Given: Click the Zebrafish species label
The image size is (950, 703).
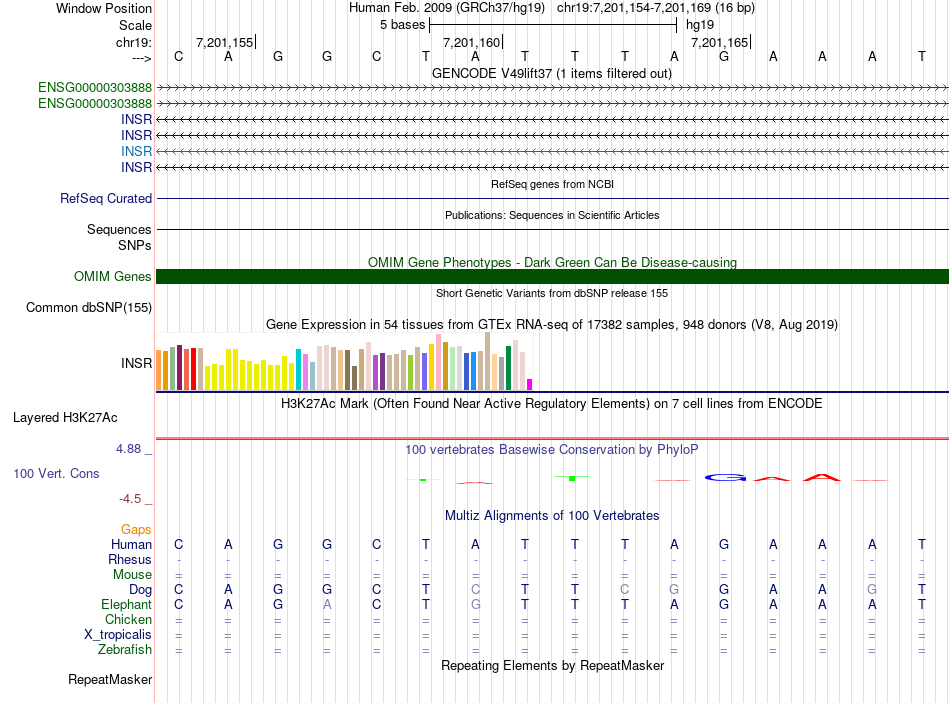Looking at the screenshot, I should click(126, 650).
